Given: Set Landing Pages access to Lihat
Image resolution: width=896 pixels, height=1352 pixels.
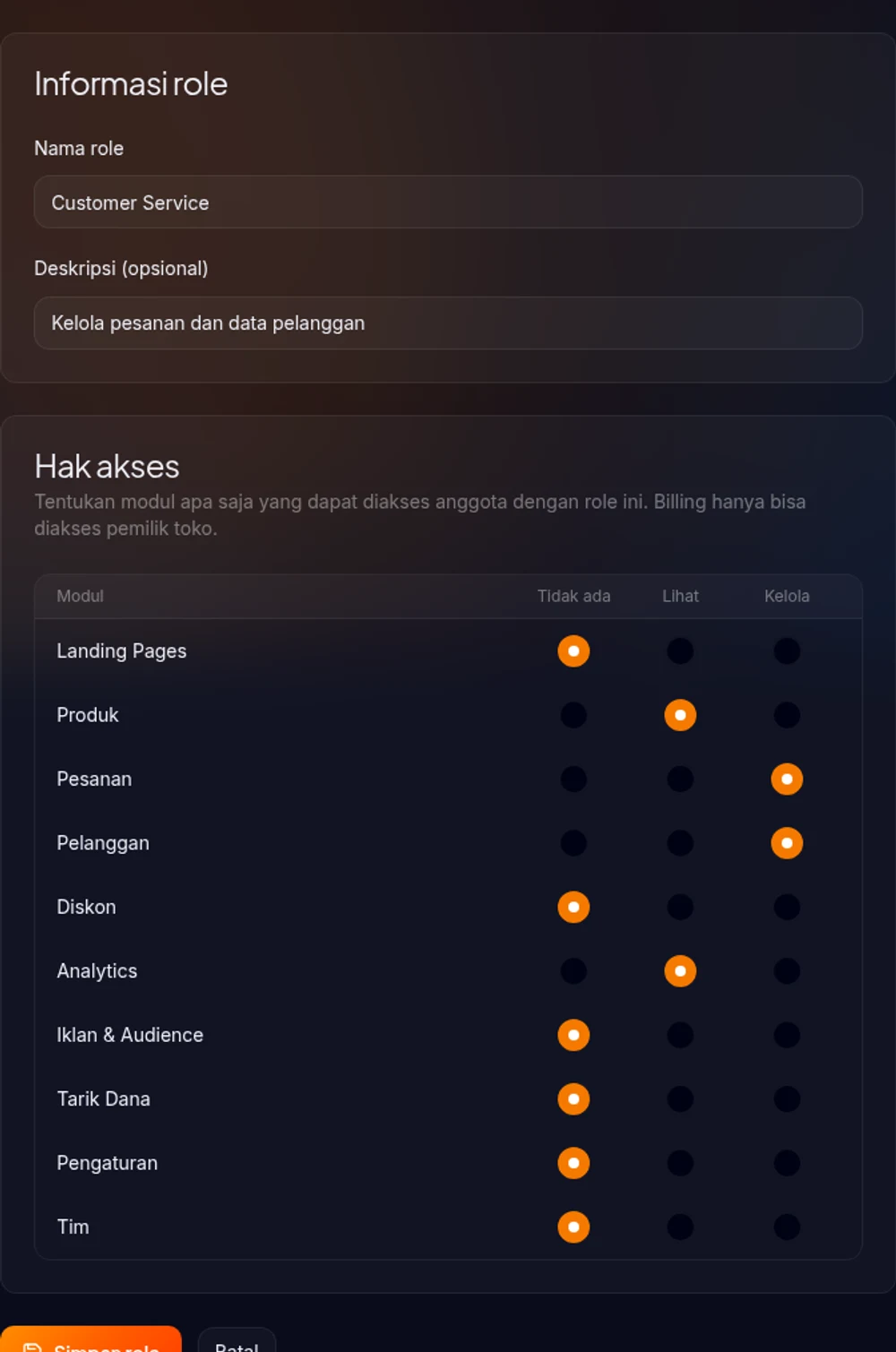Looking at the screenshot, I should (680, 651).
